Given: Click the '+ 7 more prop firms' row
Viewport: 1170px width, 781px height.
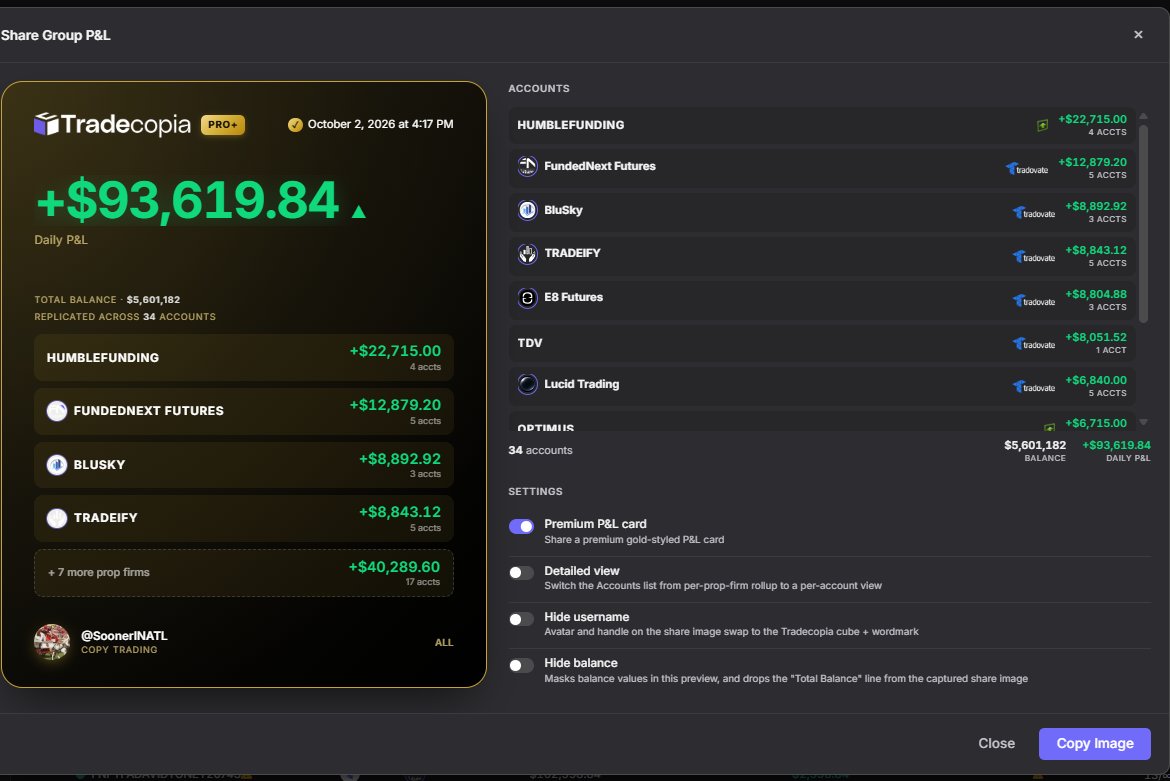Looking at the screenshot, I should pyautogui.click(x=243, y=573).
